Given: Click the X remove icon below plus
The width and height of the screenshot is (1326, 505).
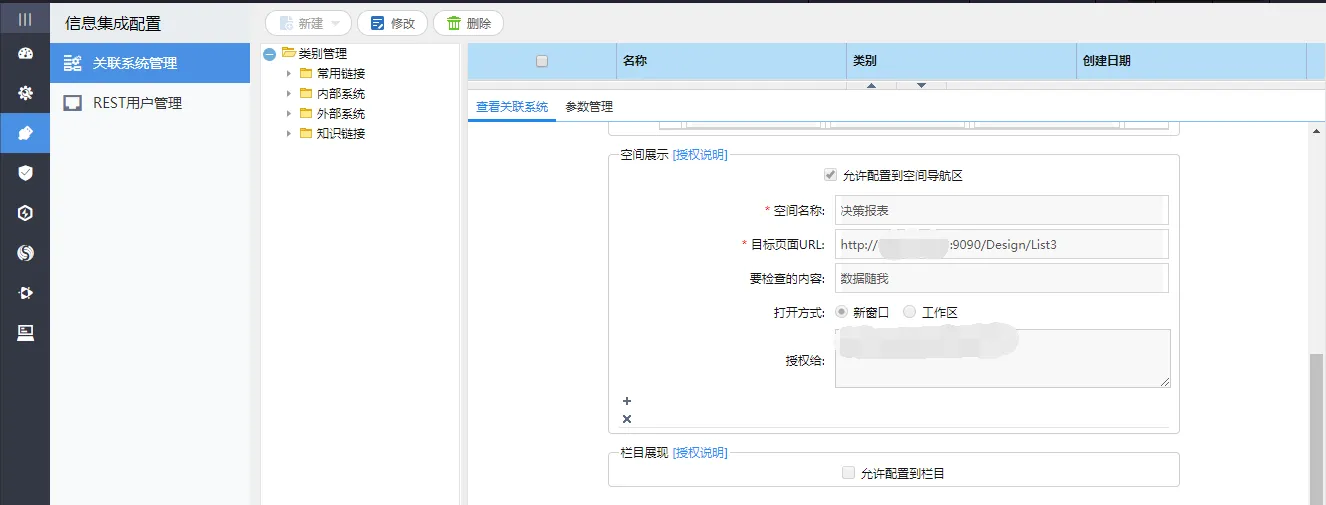Looking at the screenshot, I should (627, 419).
